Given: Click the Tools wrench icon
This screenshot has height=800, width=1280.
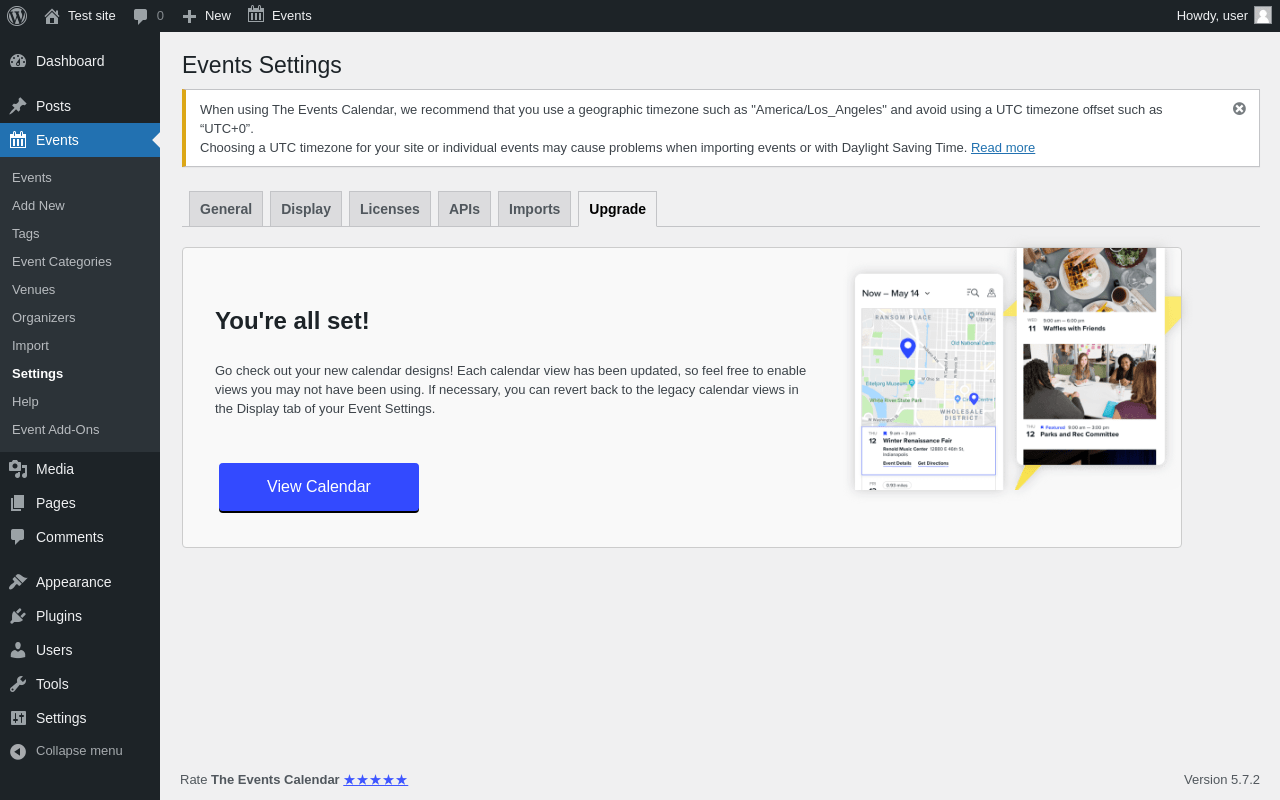Looking at the screenshot, I should (18, 684).
